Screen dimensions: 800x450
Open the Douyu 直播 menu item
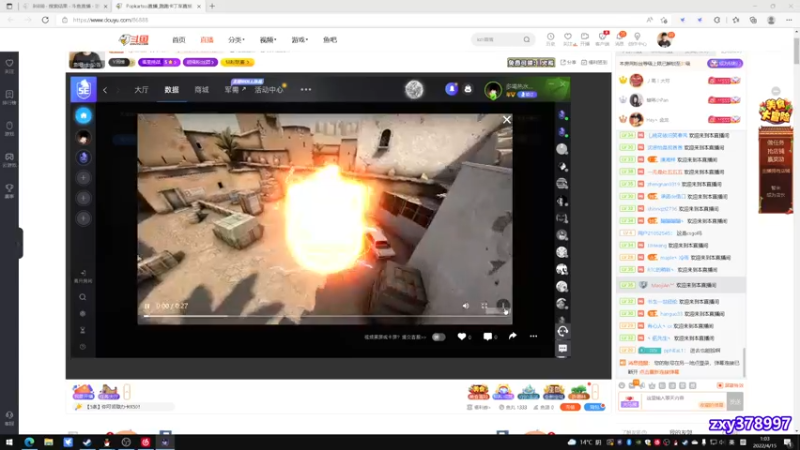click(x=207, y=40)
